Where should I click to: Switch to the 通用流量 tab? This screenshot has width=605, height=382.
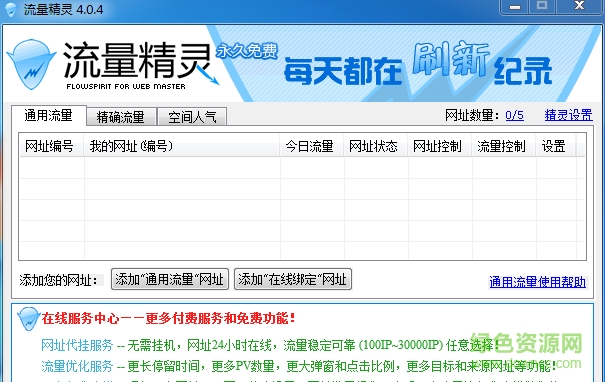pos(49,115)
